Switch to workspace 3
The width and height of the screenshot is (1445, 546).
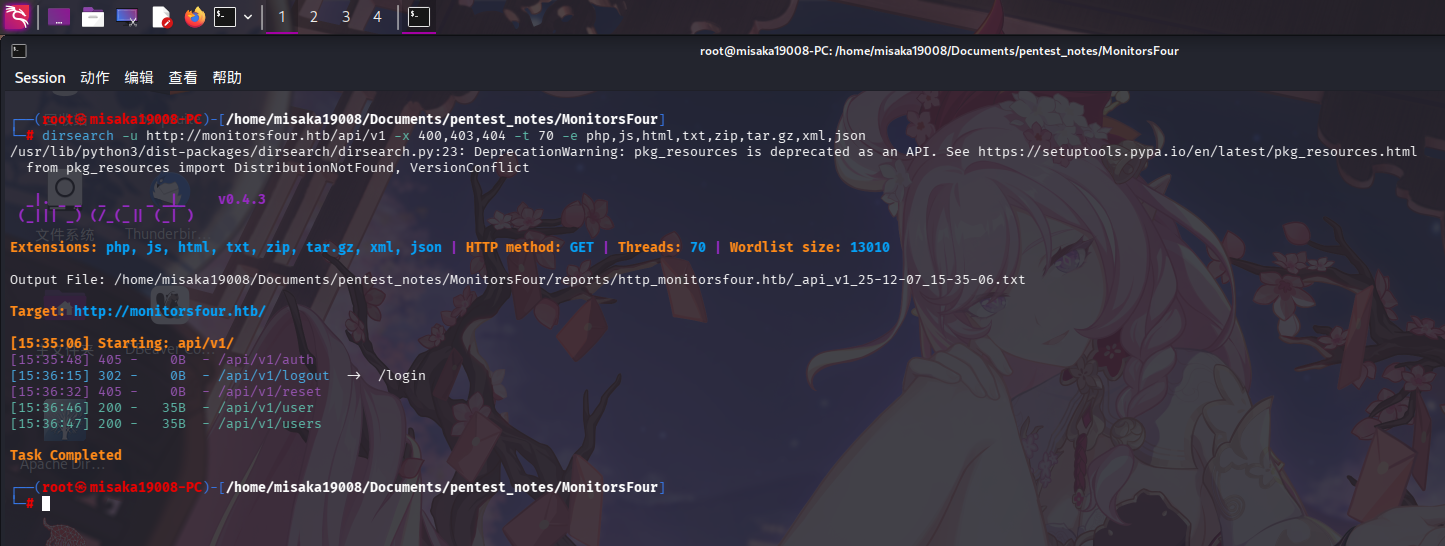click(x=346, y=17)
